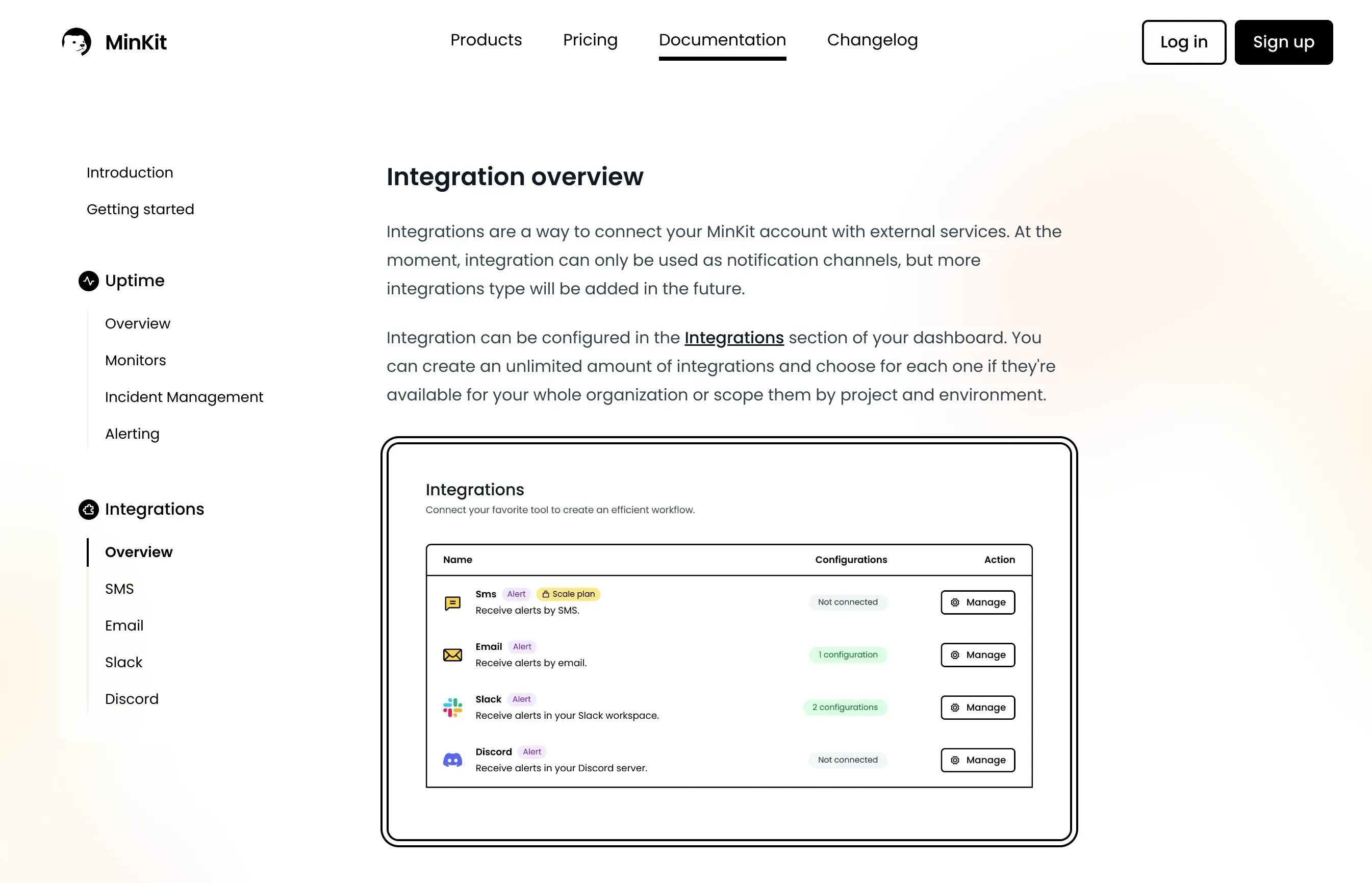The height and width of the screenshot is (883, 1372).
Task: Click Manage for the Email integration
Action: [x=978, y=655]
